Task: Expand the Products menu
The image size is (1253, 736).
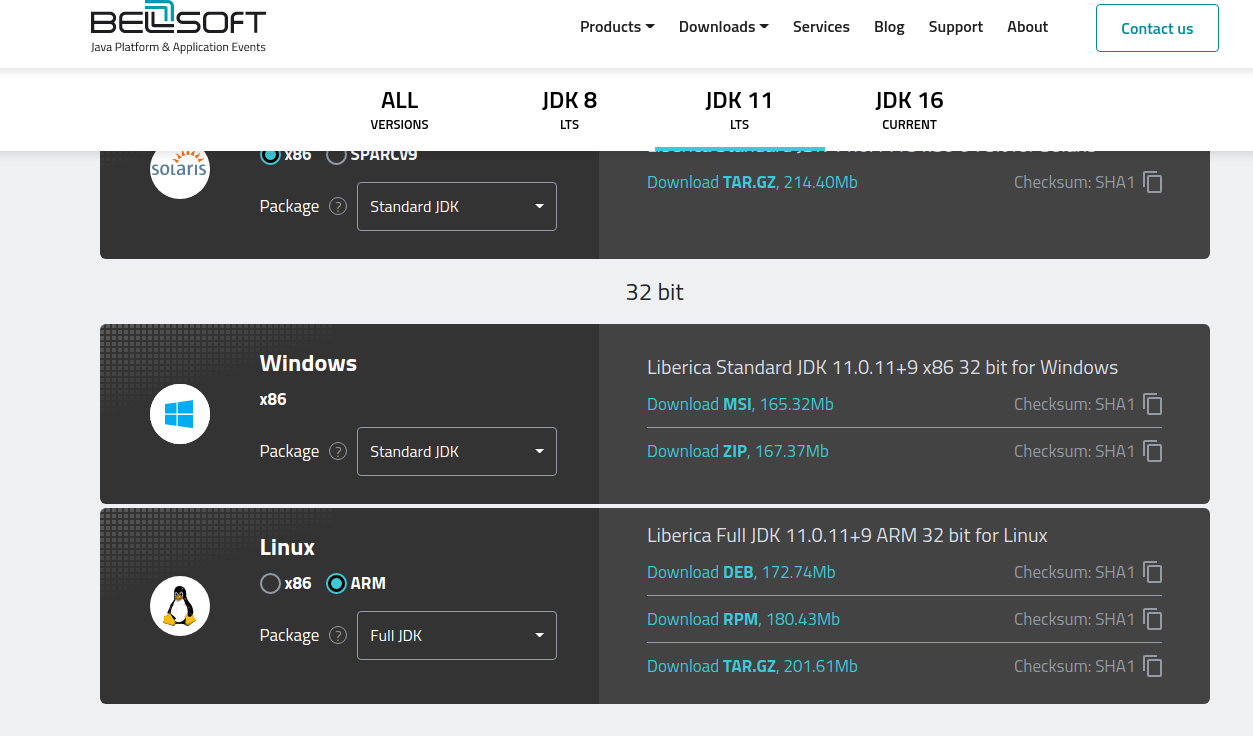Action: (x=616, y=27)
